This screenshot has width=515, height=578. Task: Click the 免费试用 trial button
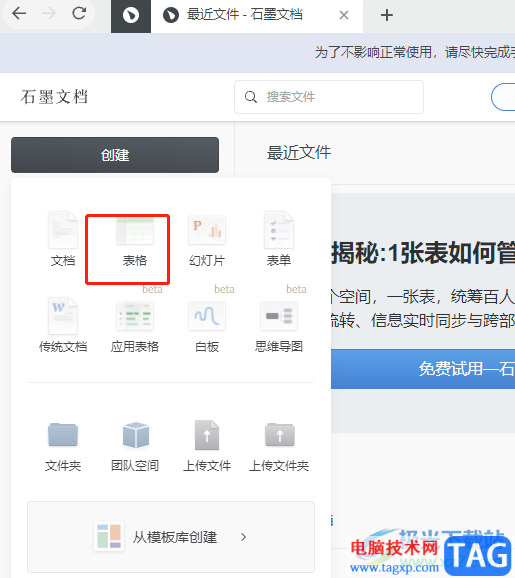pyautogui.click(x=423, y=369)
